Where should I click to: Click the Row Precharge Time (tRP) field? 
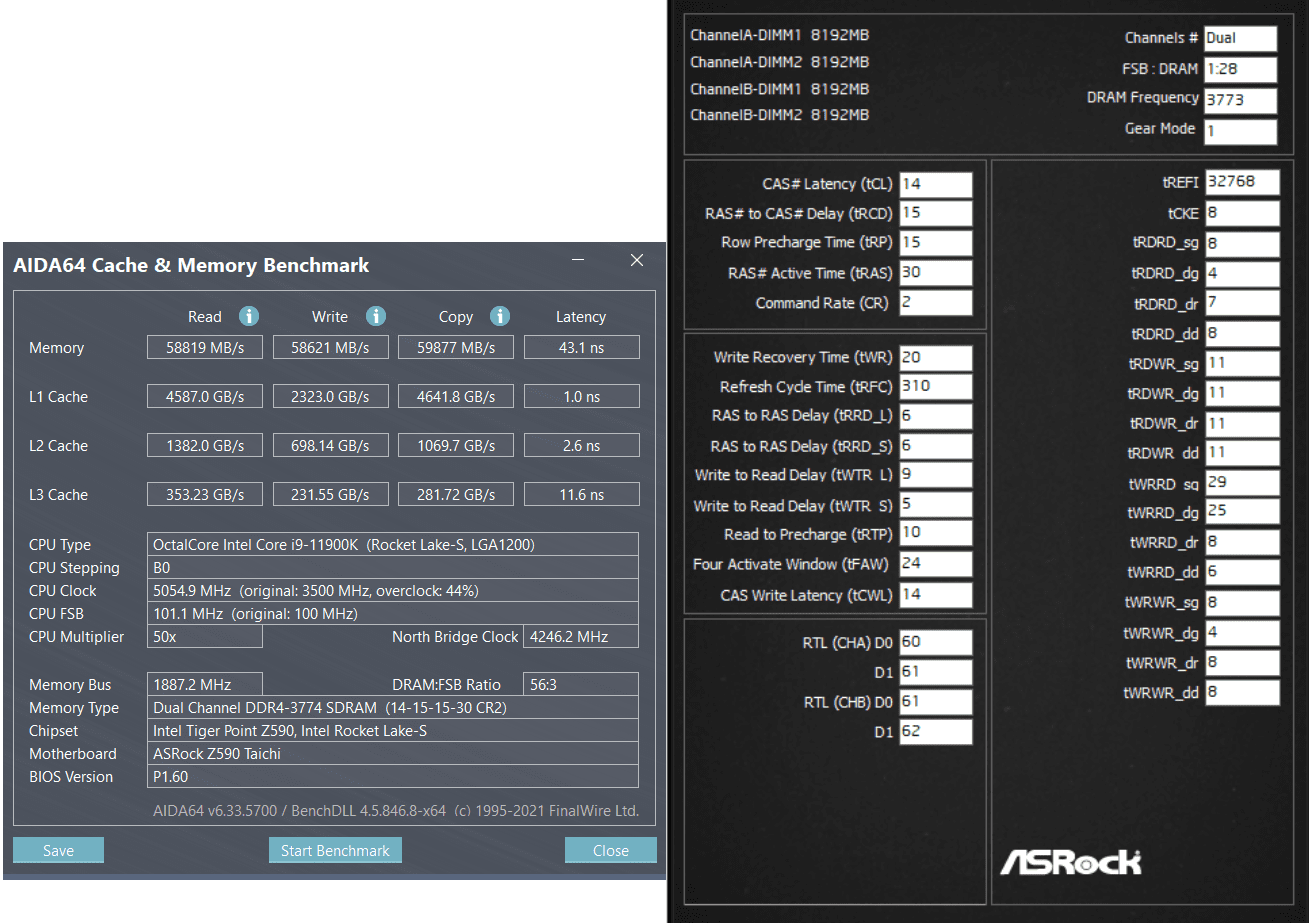pyautogui.click(x=935, y=243)
